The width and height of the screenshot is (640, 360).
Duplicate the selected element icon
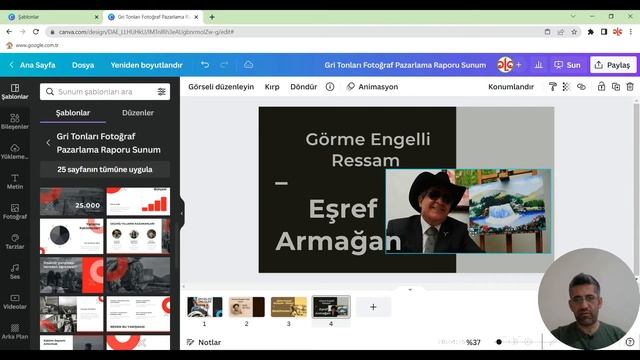[x=616, y=87]
